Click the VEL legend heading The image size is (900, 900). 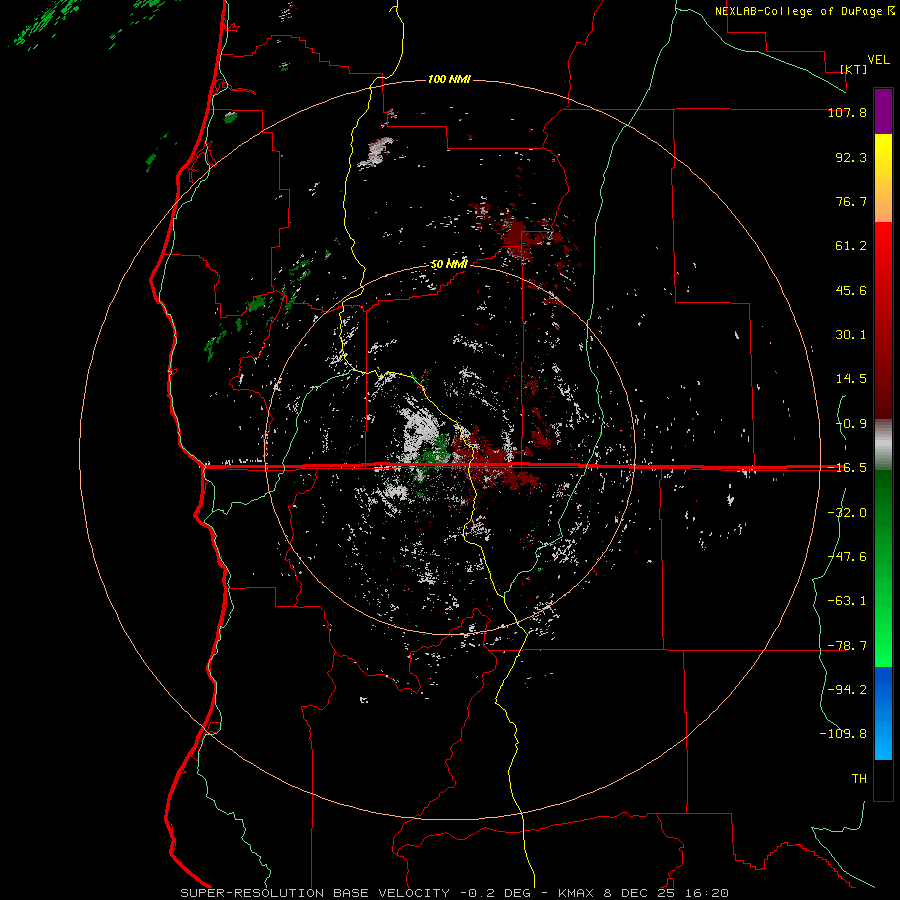(878, 60)
